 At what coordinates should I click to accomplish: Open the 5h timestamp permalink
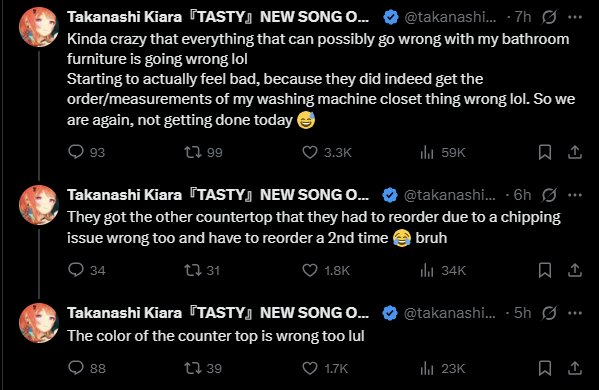[x=522, y=313]
